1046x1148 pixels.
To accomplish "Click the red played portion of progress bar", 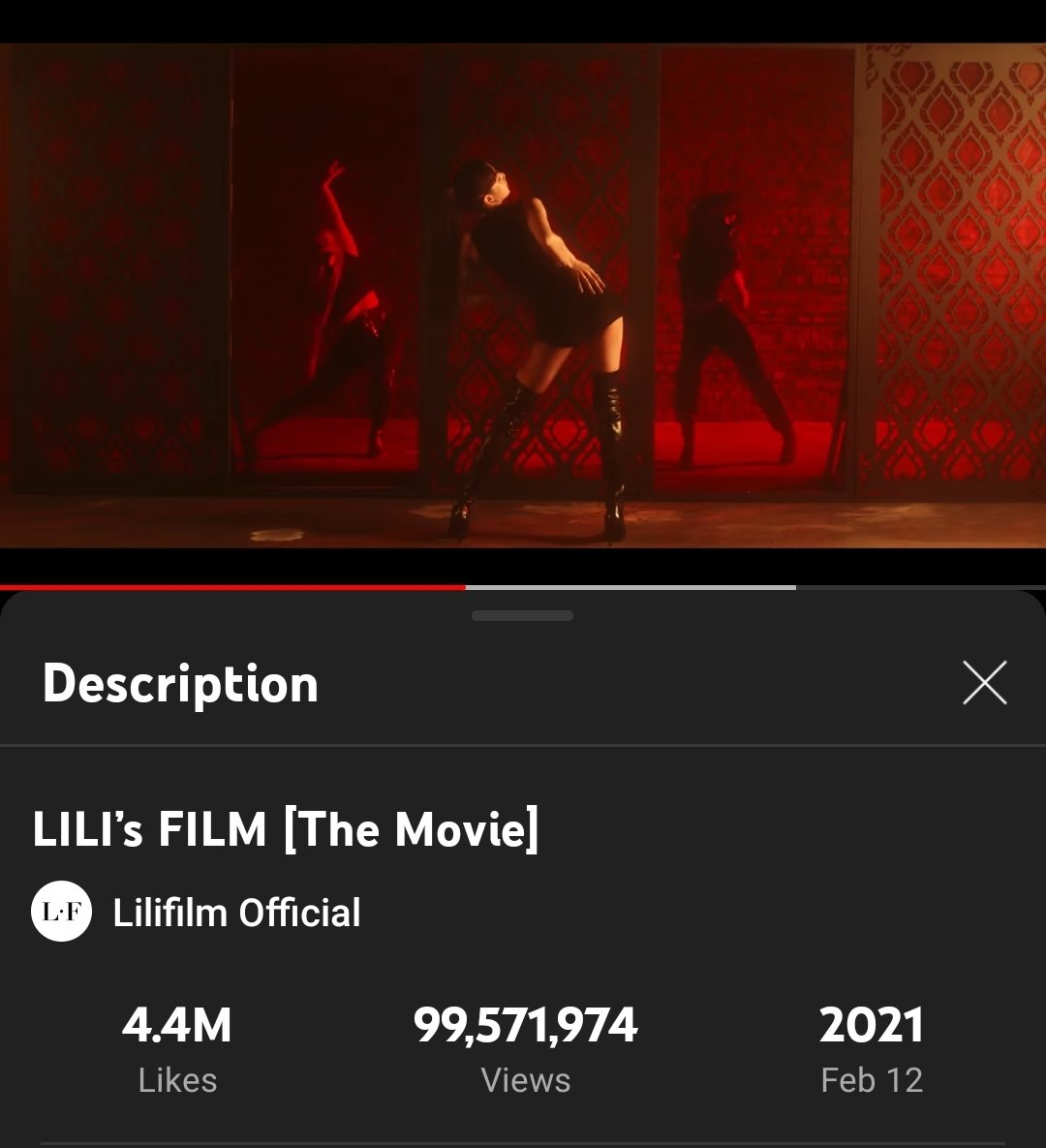I will pos(232,587).
